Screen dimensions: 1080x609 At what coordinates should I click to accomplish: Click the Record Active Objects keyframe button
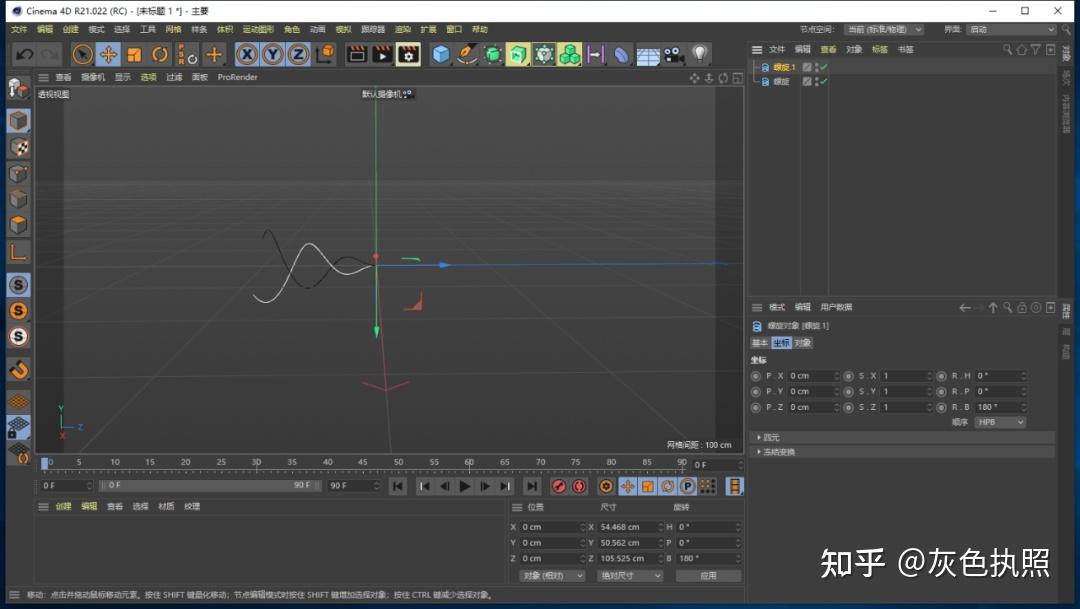559,486
